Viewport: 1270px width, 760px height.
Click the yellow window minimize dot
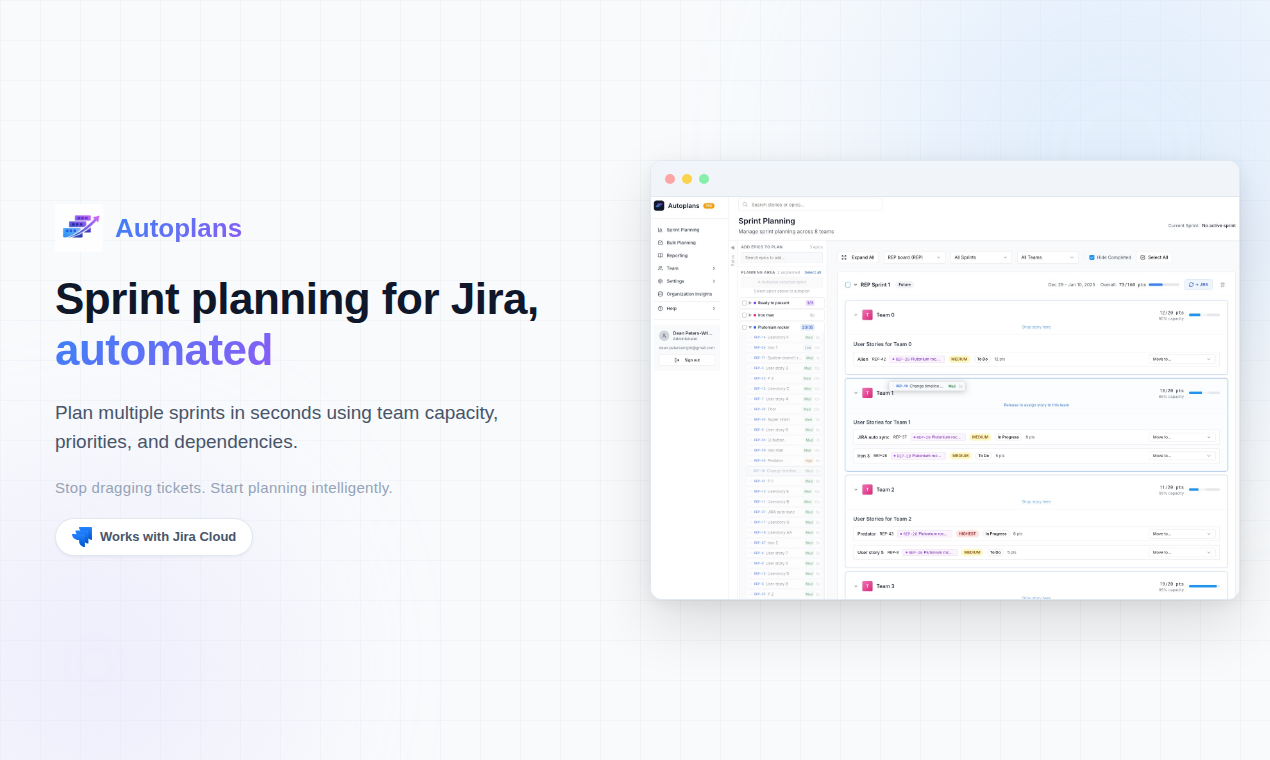coord(687,179)
